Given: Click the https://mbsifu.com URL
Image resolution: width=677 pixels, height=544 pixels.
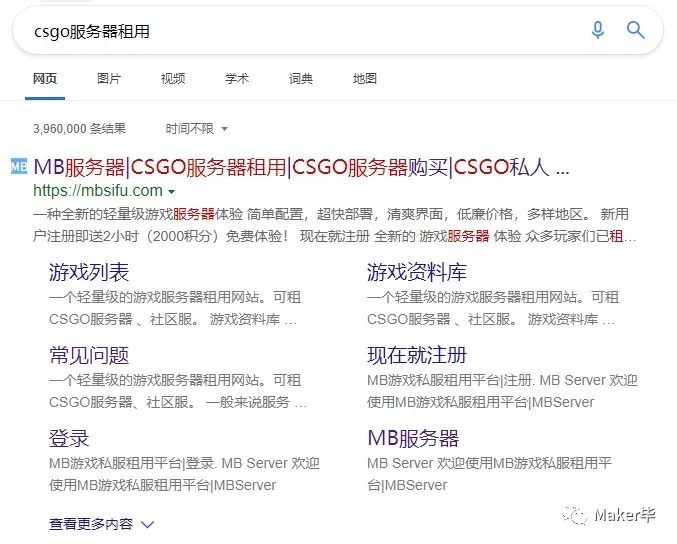Looking at the screenshot, I should click(98, 190).
